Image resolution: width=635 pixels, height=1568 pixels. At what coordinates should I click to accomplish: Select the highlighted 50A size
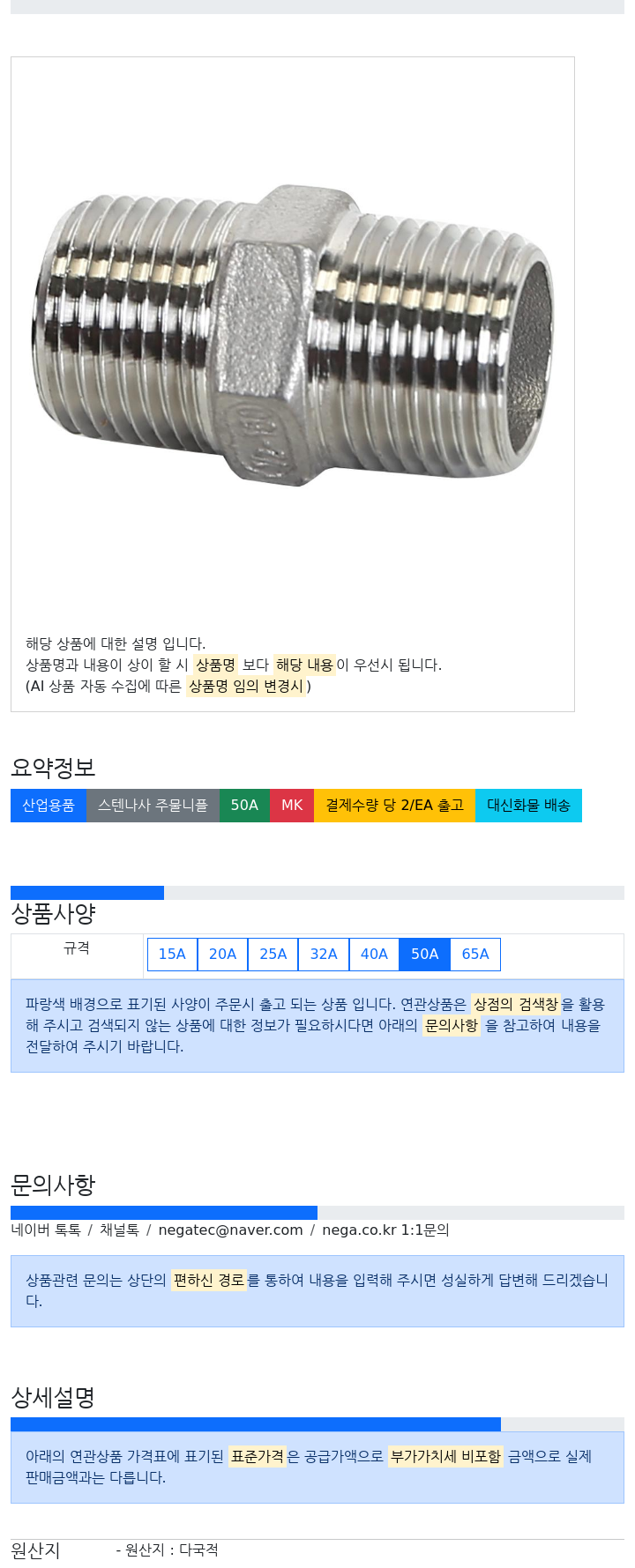(424, 954)
